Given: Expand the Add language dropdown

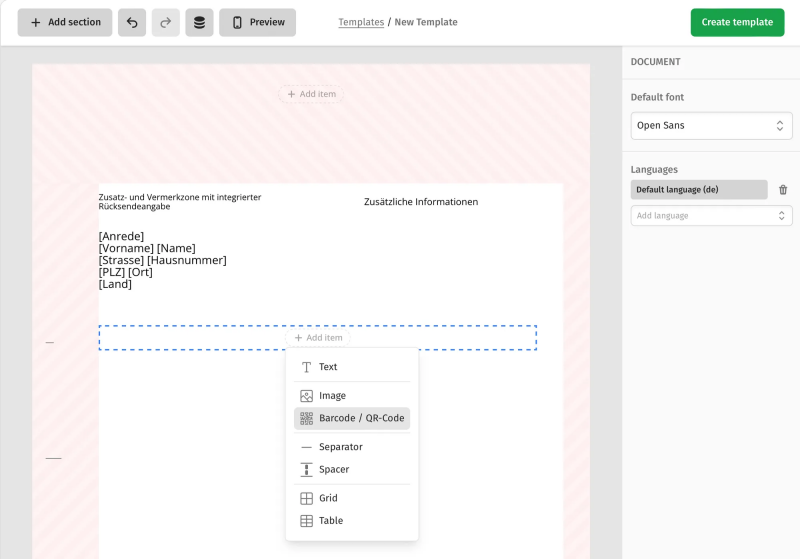Looking at the screenshot, I should 711,216.
